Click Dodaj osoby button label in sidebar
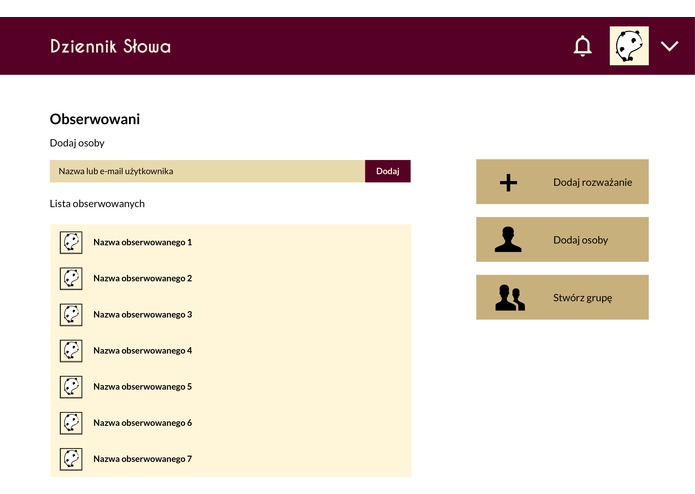Viewport: 695px width, 494px height. pos(580,240)
